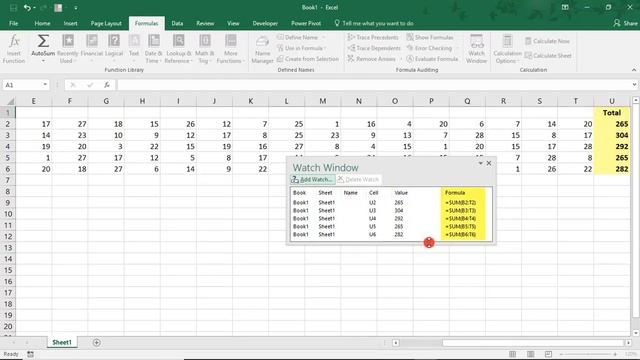Open Financial functions list
640x360 pixels.
[x=92, y=49]
